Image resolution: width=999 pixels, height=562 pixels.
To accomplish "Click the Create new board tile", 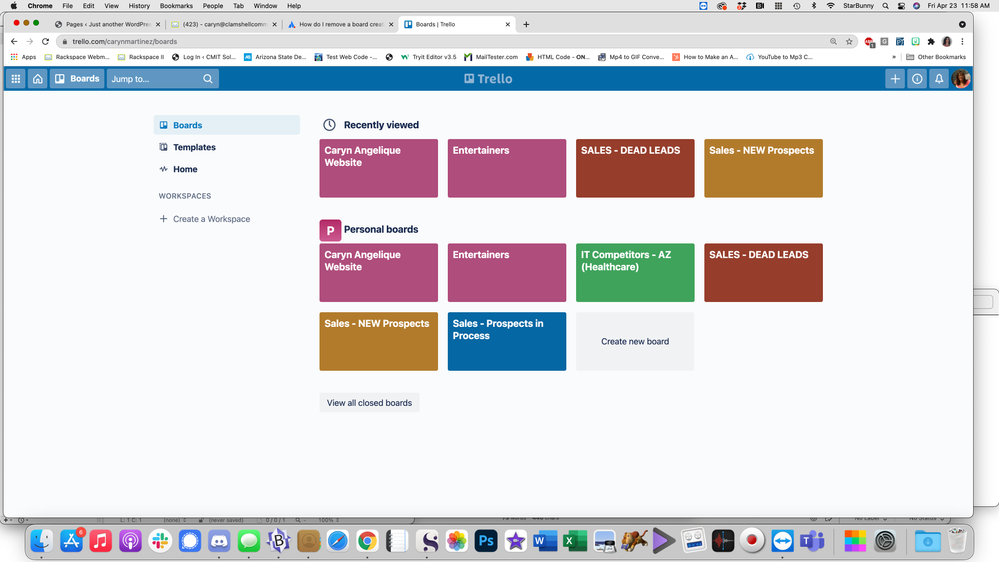I will point(635,342).
